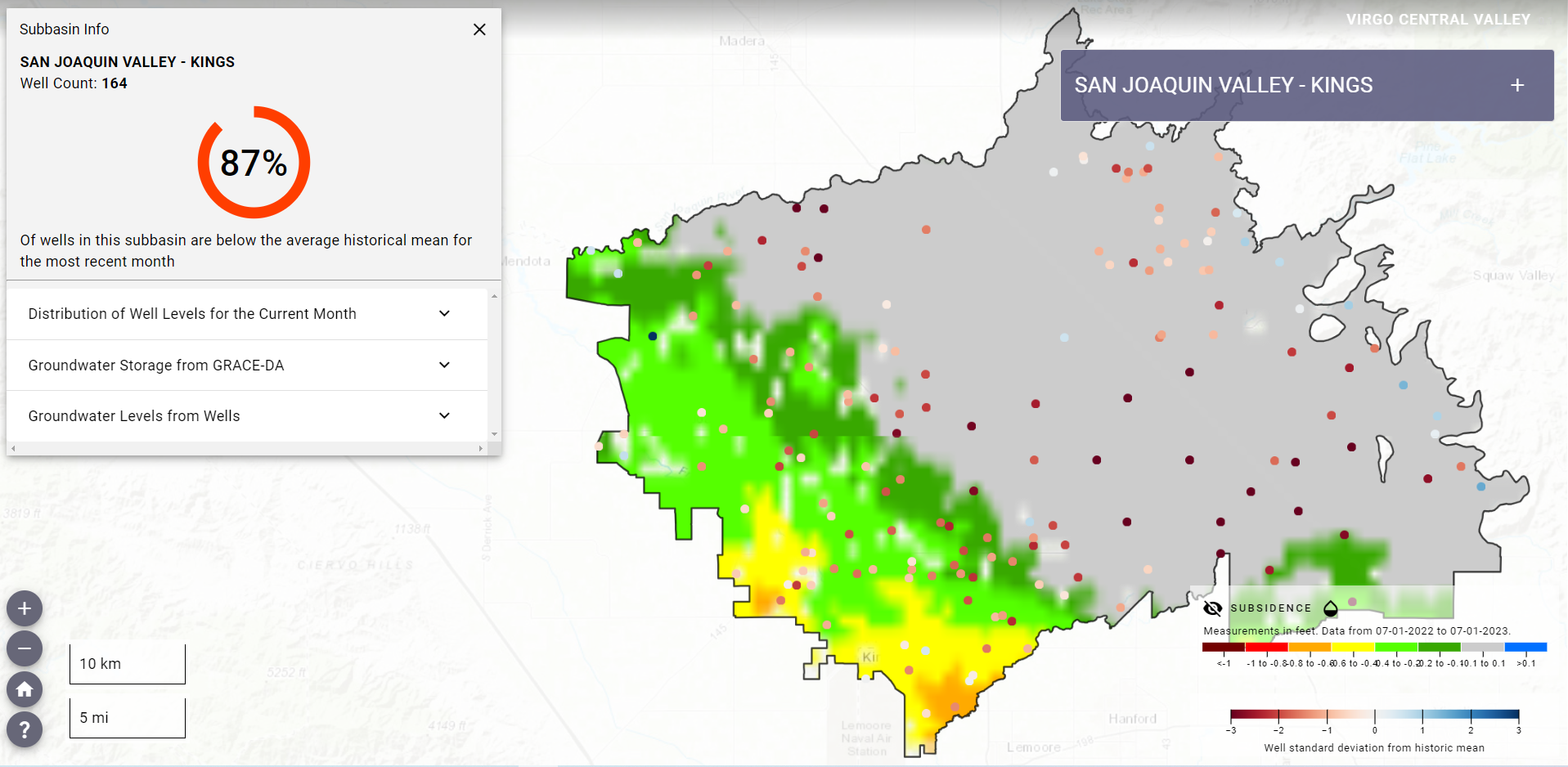Reset map to home extent

(25, 689)
